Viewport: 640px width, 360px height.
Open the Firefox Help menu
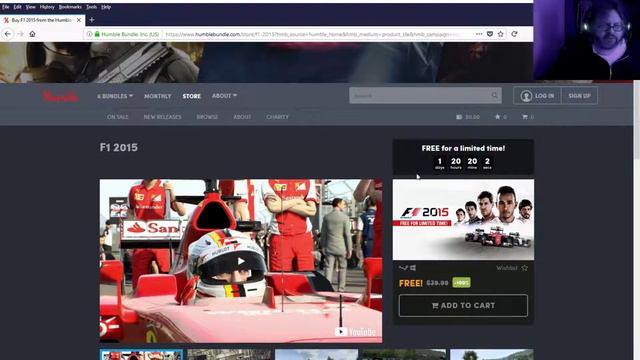point(106,7)
